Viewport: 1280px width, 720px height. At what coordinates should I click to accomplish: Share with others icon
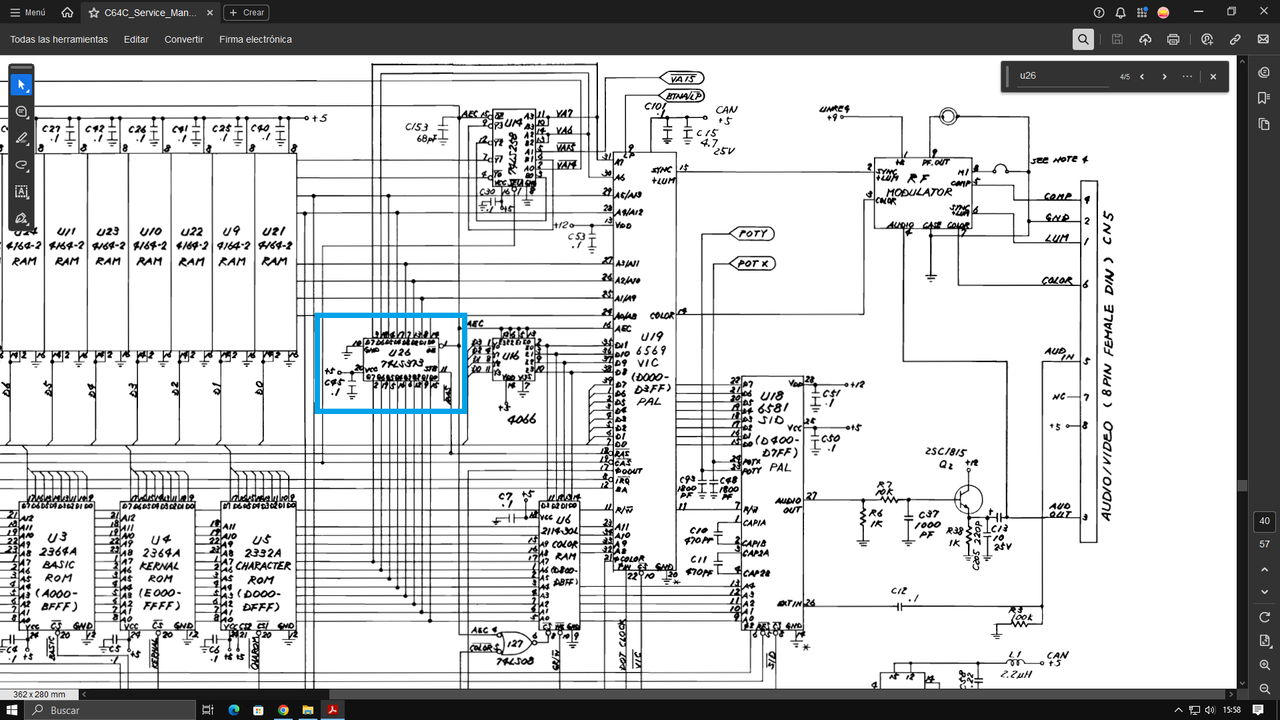point(1207,39)
